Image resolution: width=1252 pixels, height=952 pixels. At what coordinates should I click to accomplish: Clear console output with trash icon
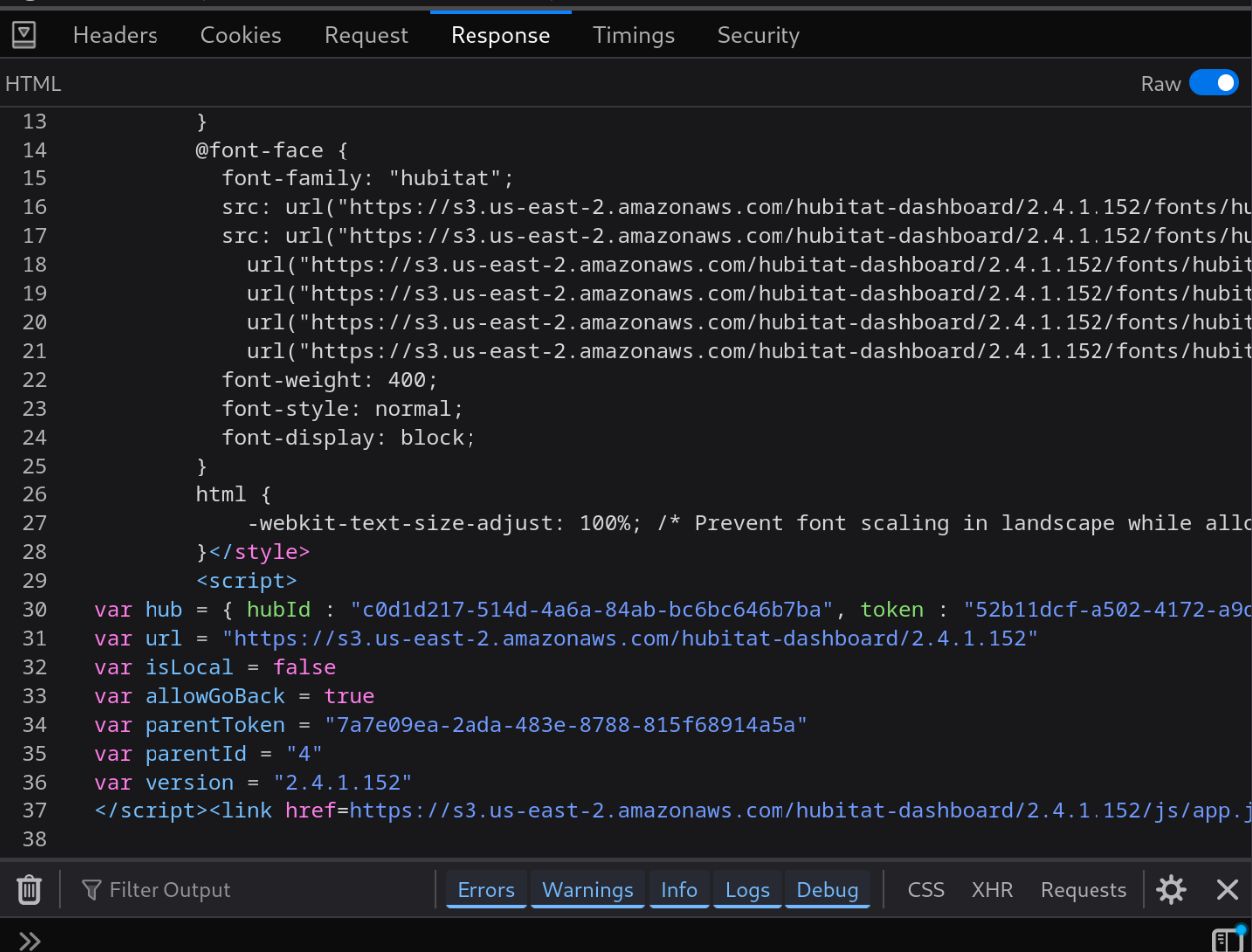pyautogui.click(x=29, y=889)
